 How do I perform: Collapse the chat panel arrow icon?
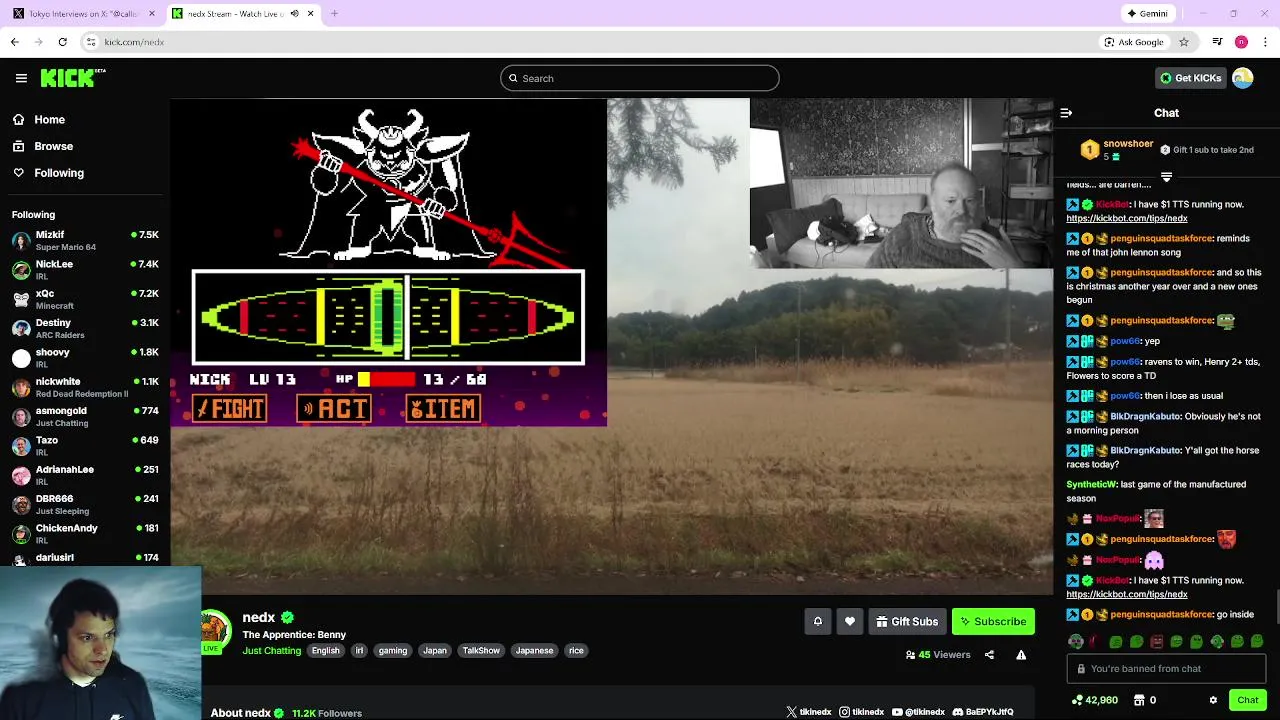pyautogui.click(x=1066, y=113)
